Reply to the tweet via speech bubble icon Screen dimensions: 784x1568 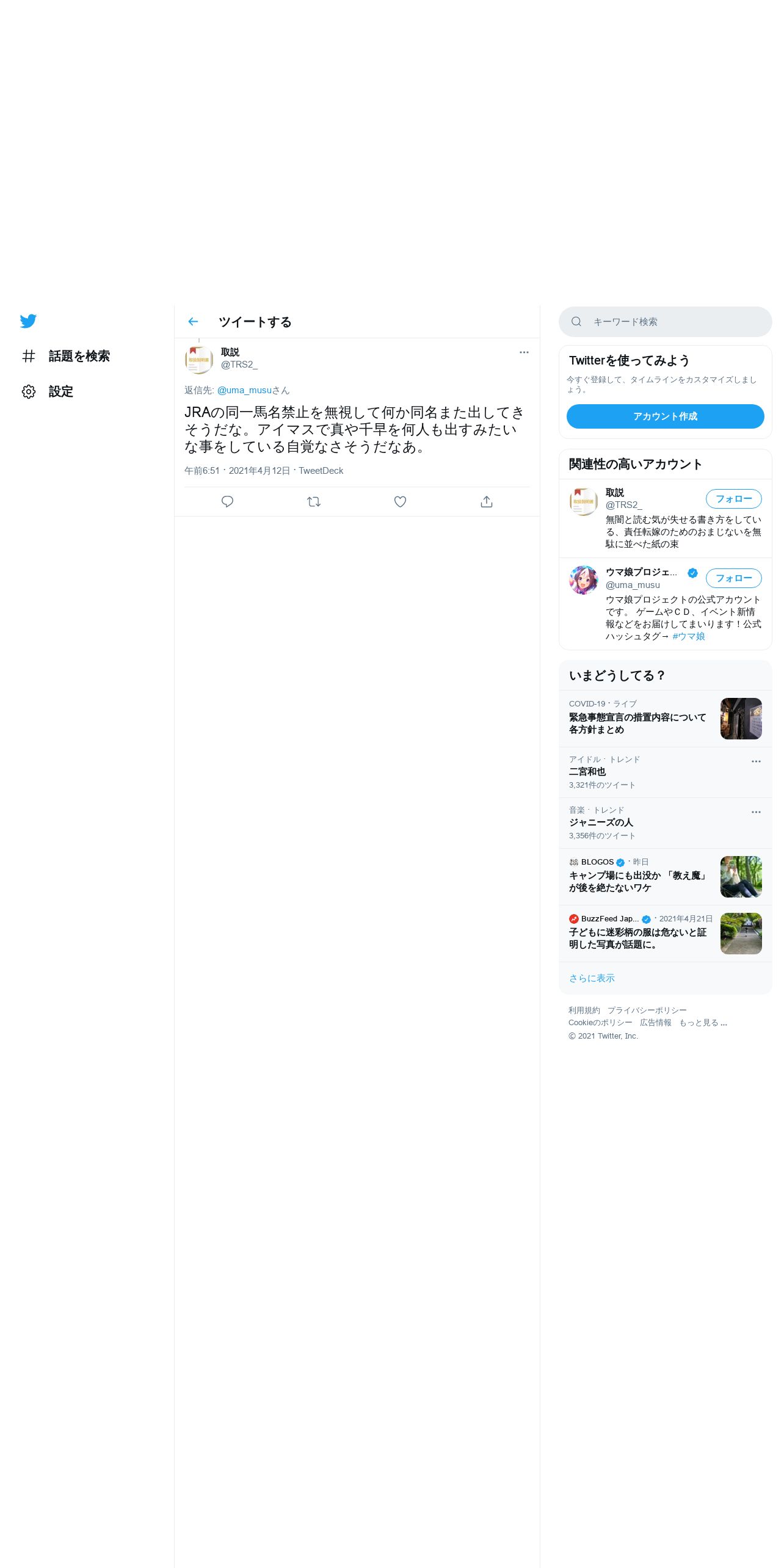(227, 502)
